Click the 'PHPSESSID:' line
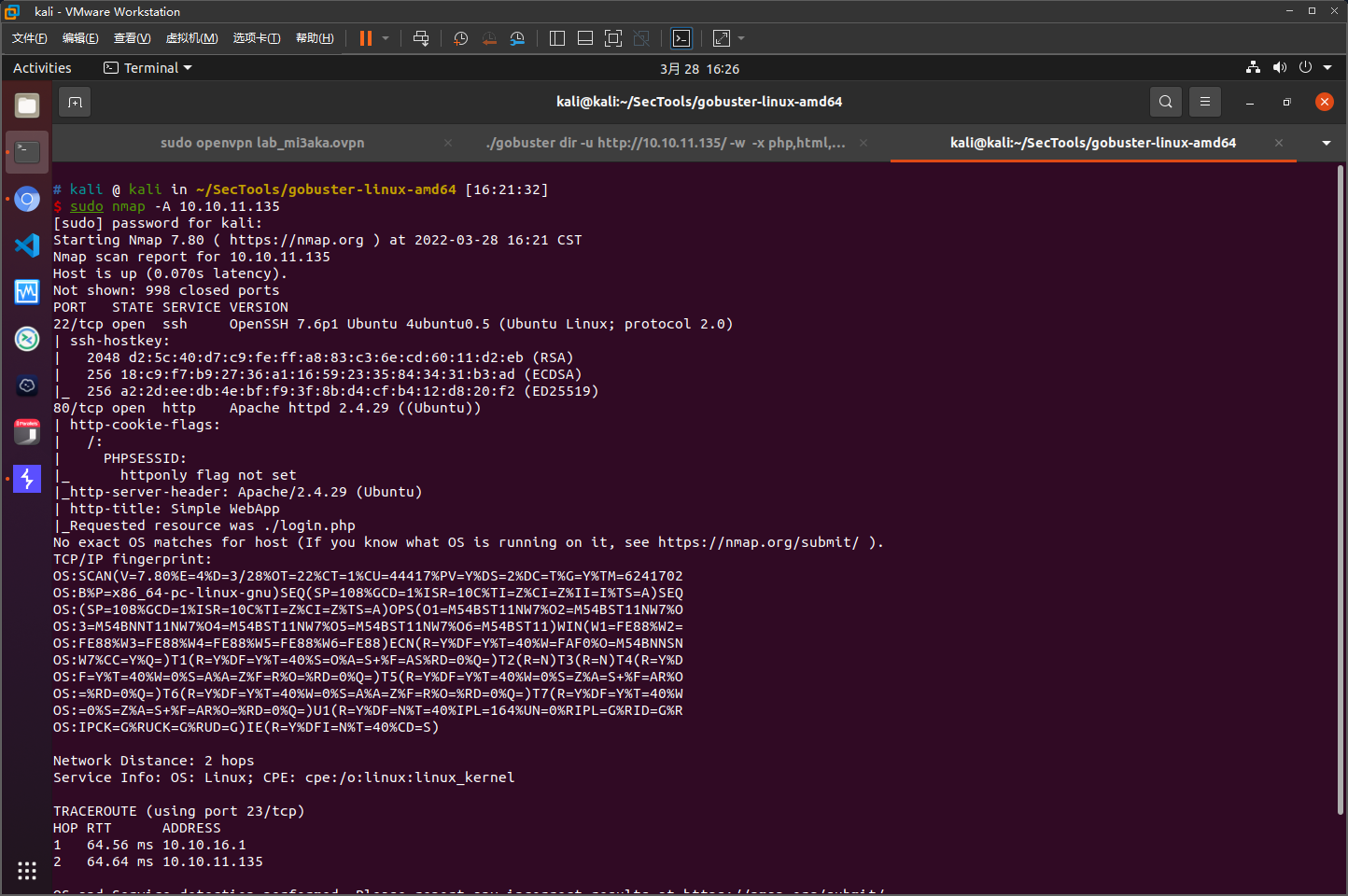 [145, 458]
